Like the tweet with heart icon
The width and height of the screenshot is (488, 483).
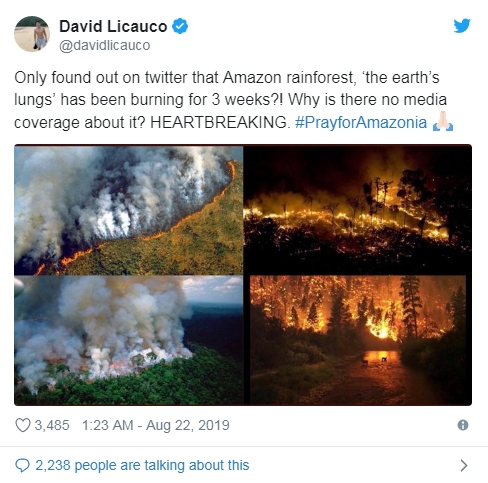[x=23, y=425]
